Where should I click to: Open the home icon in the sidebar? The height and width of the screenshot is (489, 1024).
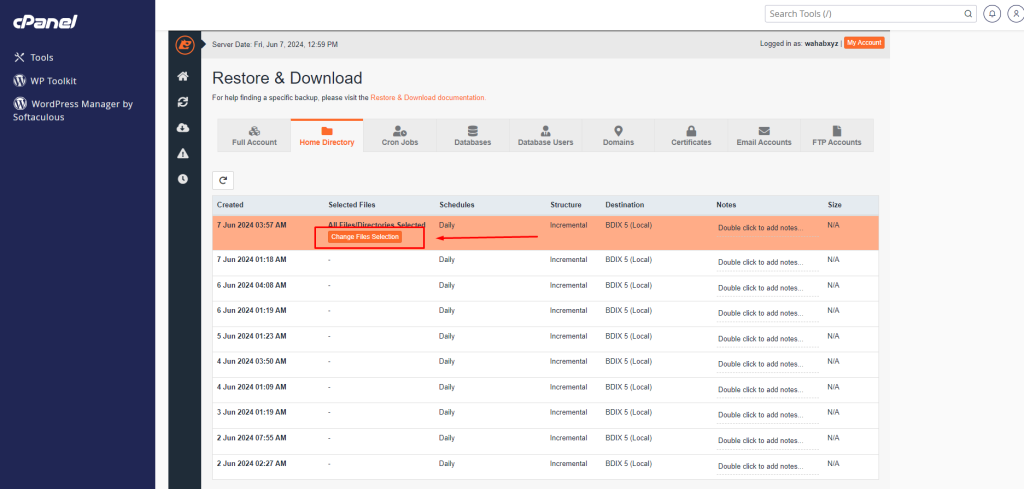183,76
